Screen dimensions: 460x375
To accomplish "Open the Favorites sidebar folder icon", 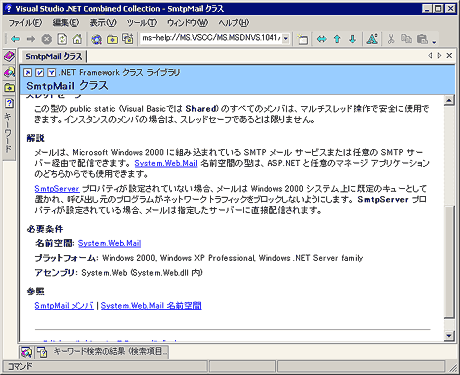I will 9,88.
